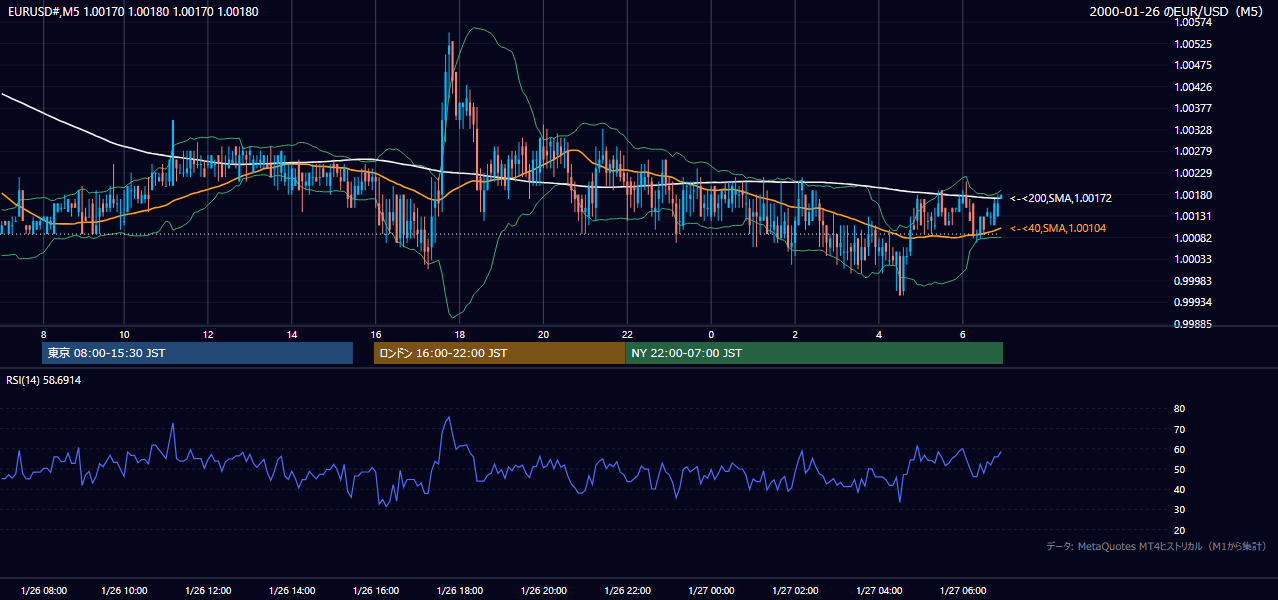The image size is (1278, 600).
Task: Click the RSI 50 level label
Action: [x=1179, y=469]
